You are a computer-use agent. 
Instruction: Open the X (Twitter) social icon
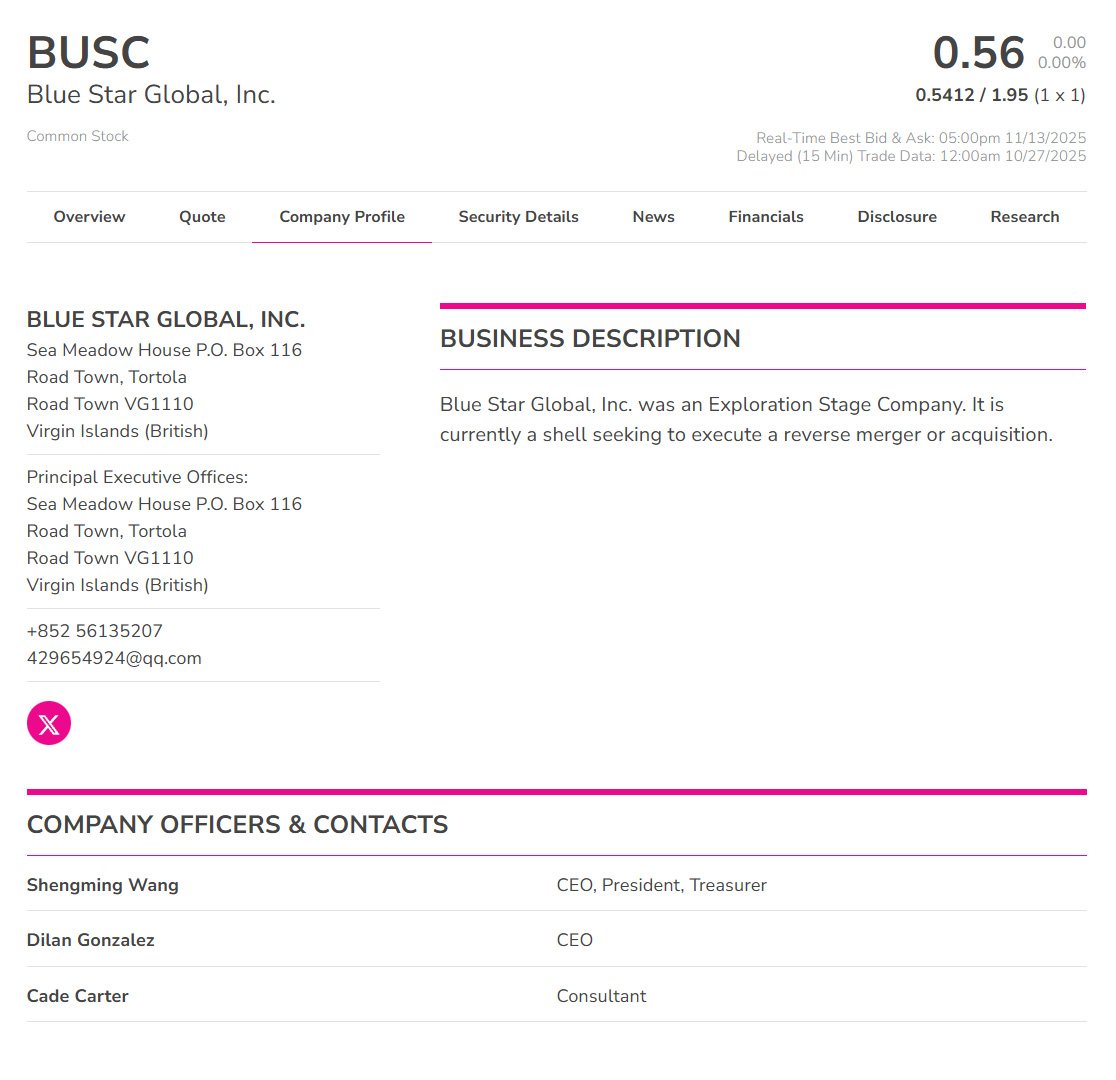coord(49,723)
